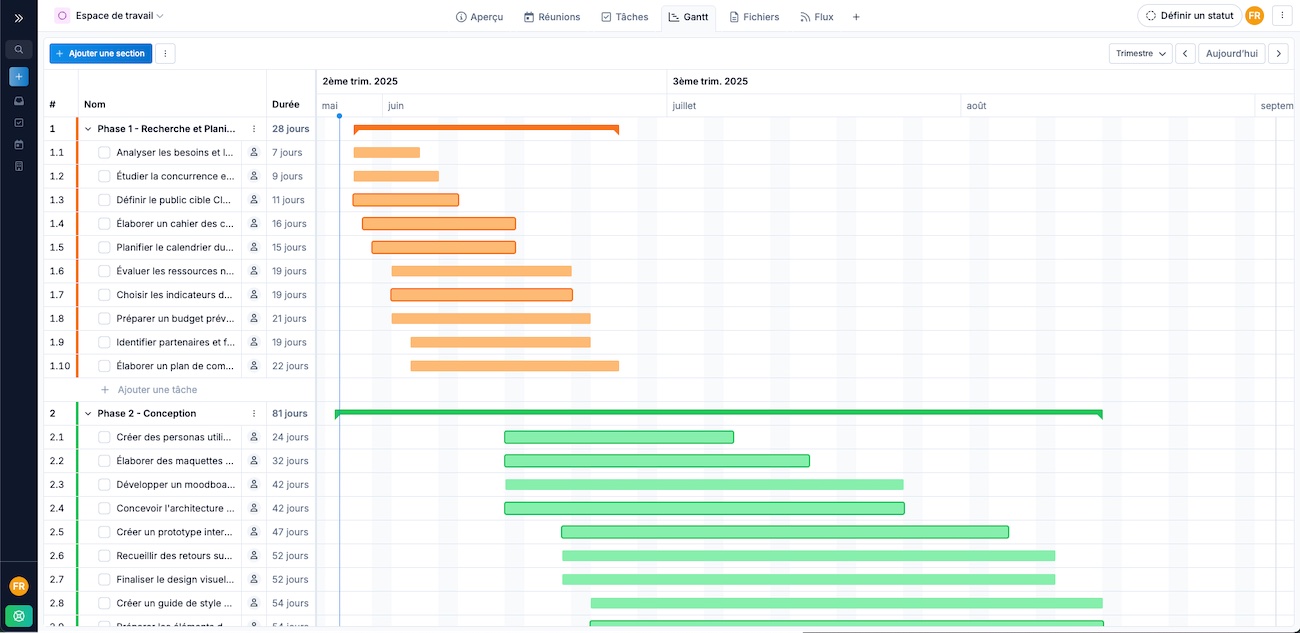
Task: Open the green help lifebuoy icon
Action: tap(19, 616)
